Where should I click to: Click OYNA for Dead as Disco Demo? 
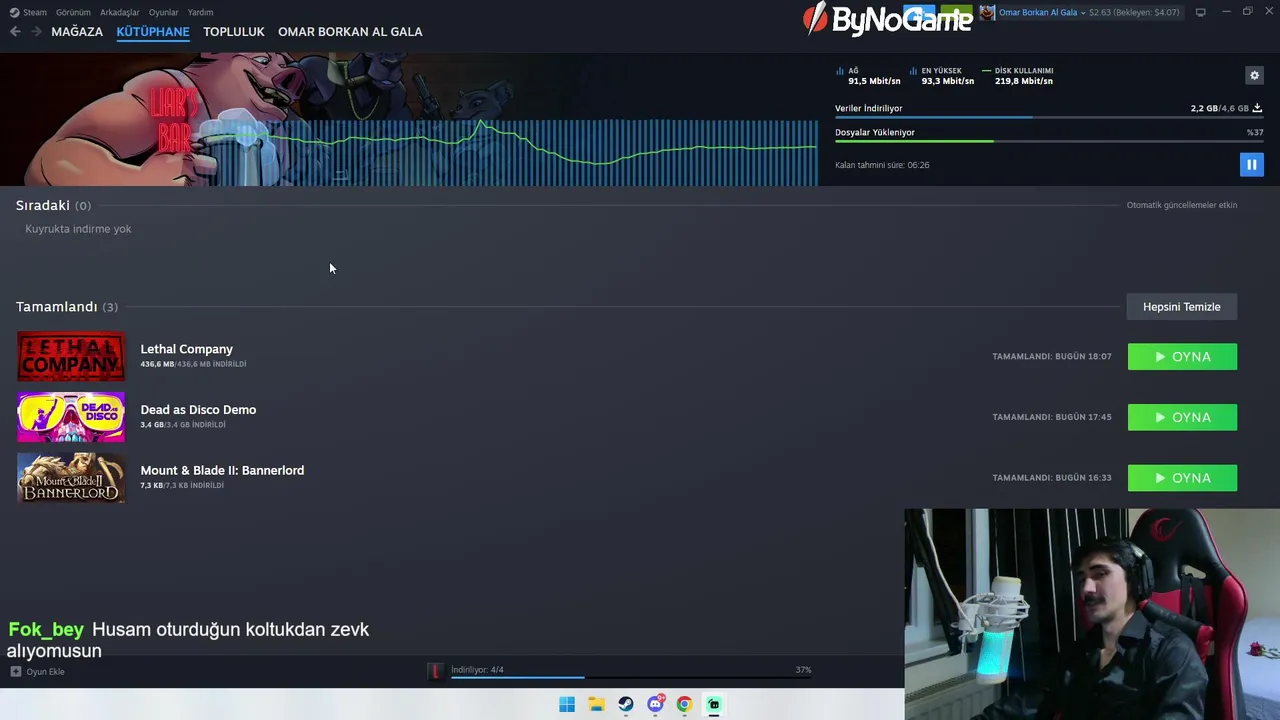[x=1182, y=417]
